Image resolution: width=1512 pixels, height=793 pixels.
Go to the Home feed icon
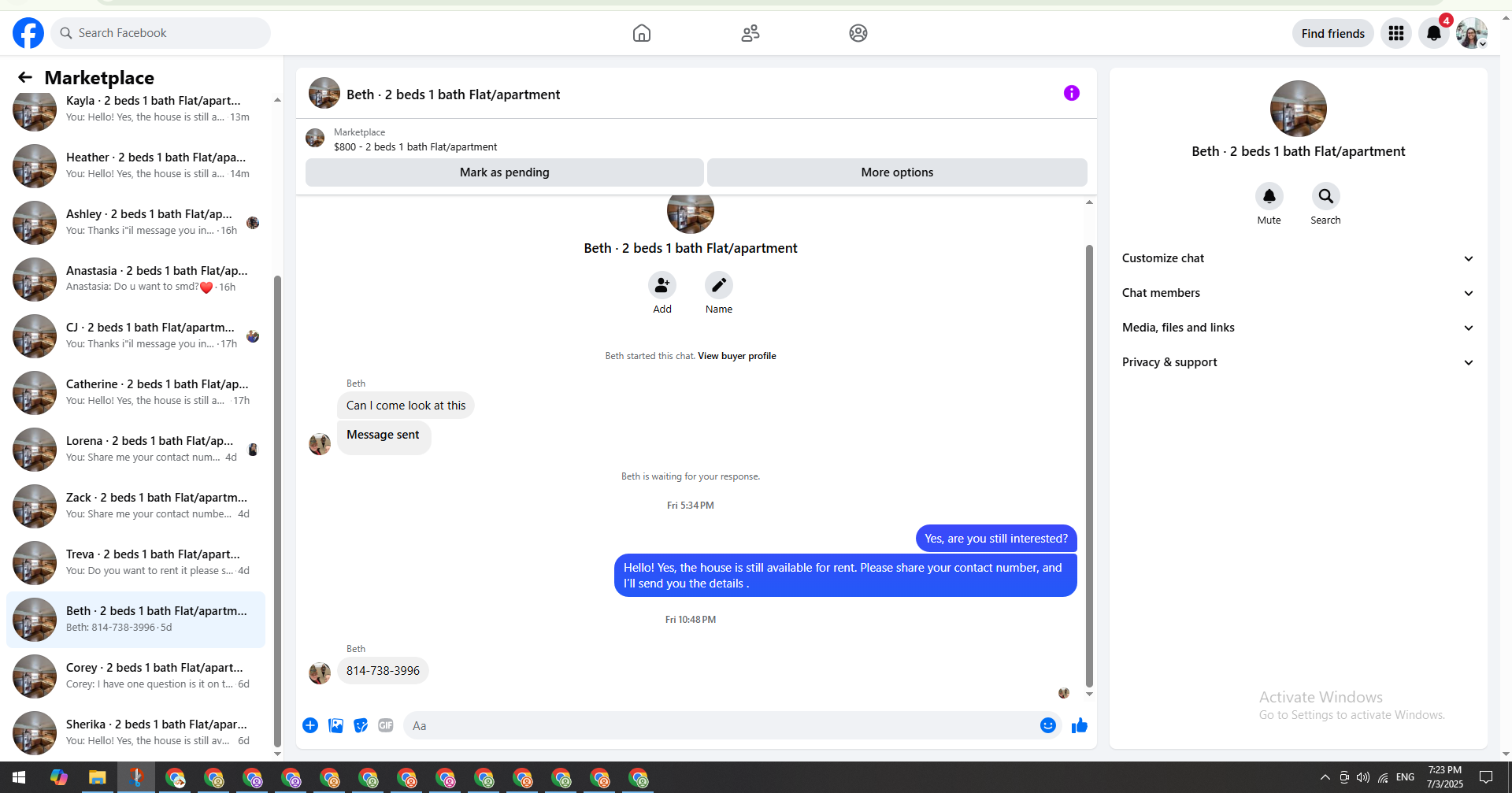point(642,33)
